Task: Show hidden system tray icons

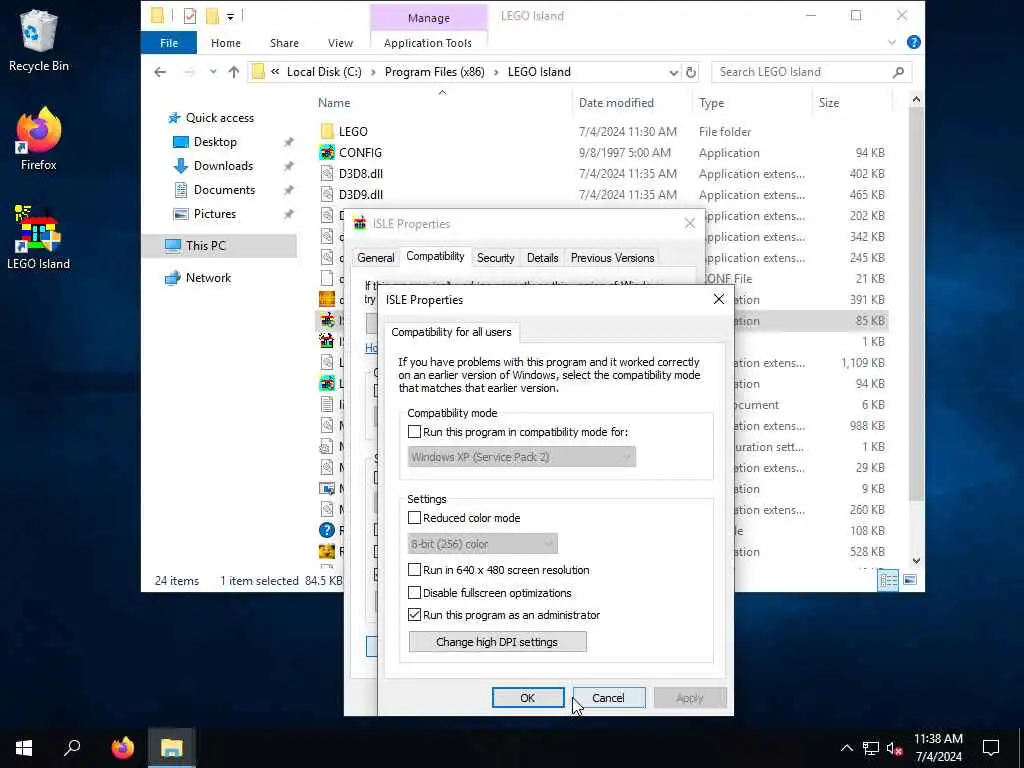Action: pyautogui.click(x=846, y=748)
